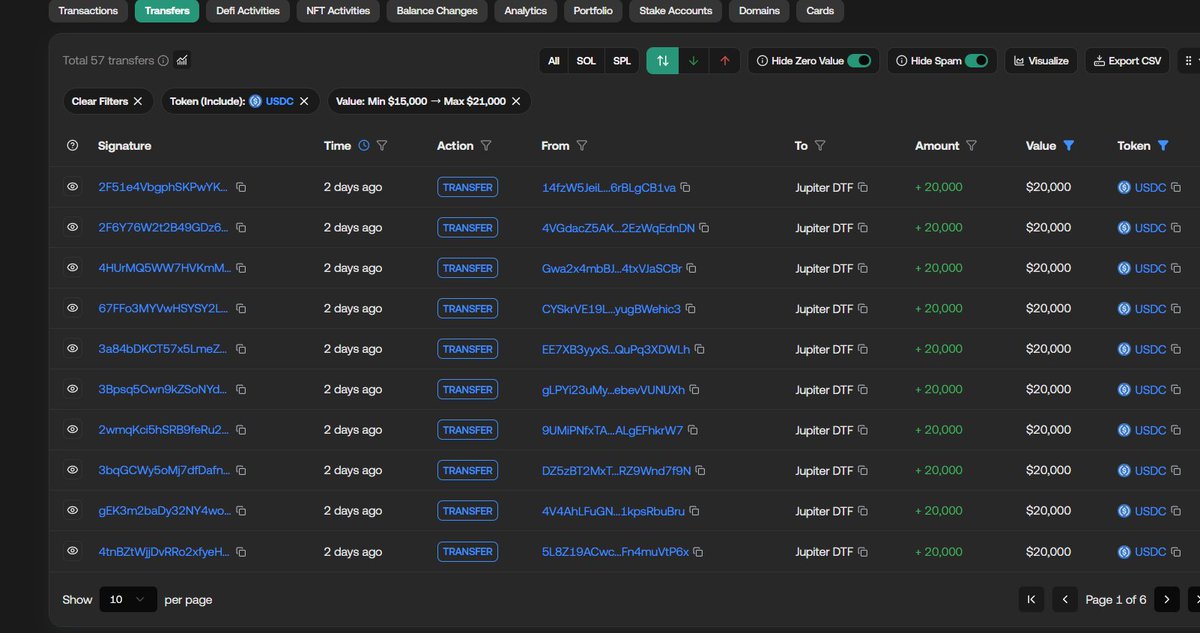
Task: Copy signature 2F51e4VbgphSKPwYK
Action: pos(241,187)
